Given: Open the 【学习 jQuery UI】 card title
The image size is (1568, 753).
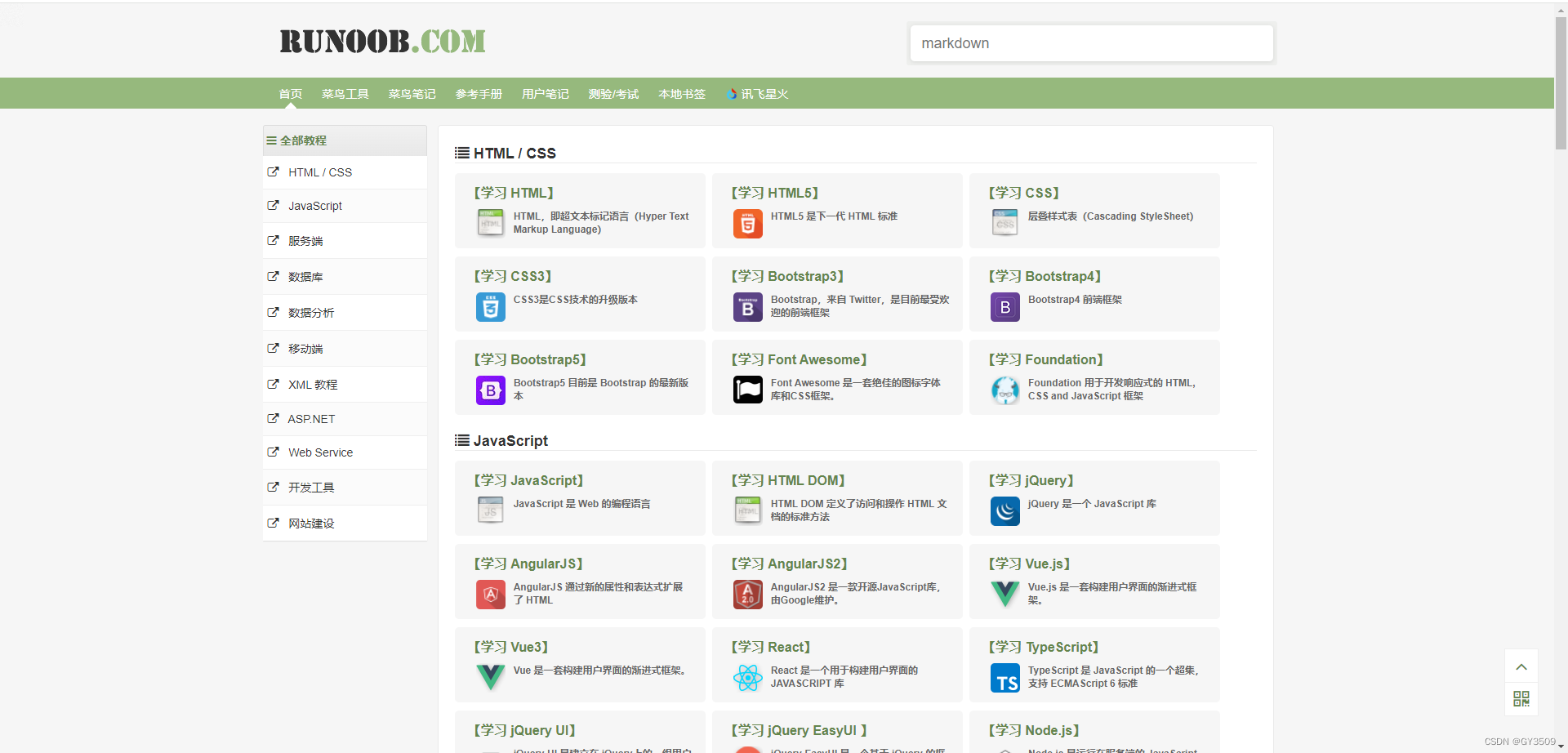Looking at the screenshot, I should click(x=525, y=730).
